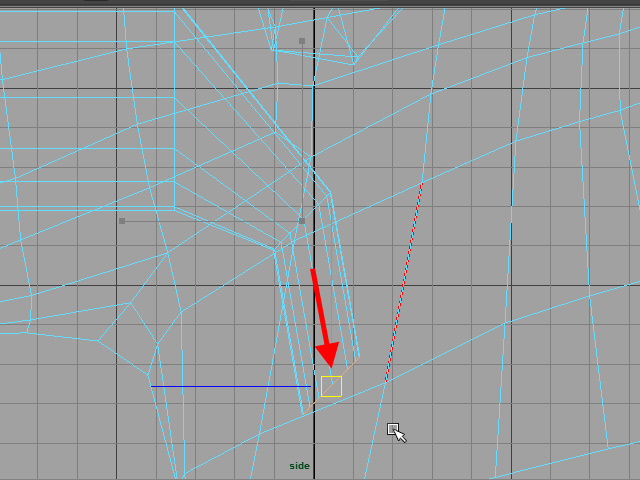The height and width of the screenshot is (480, 640).
Task: Click the blue horizontal Z-axis manipulator line
Action: (x=231, y=386)
